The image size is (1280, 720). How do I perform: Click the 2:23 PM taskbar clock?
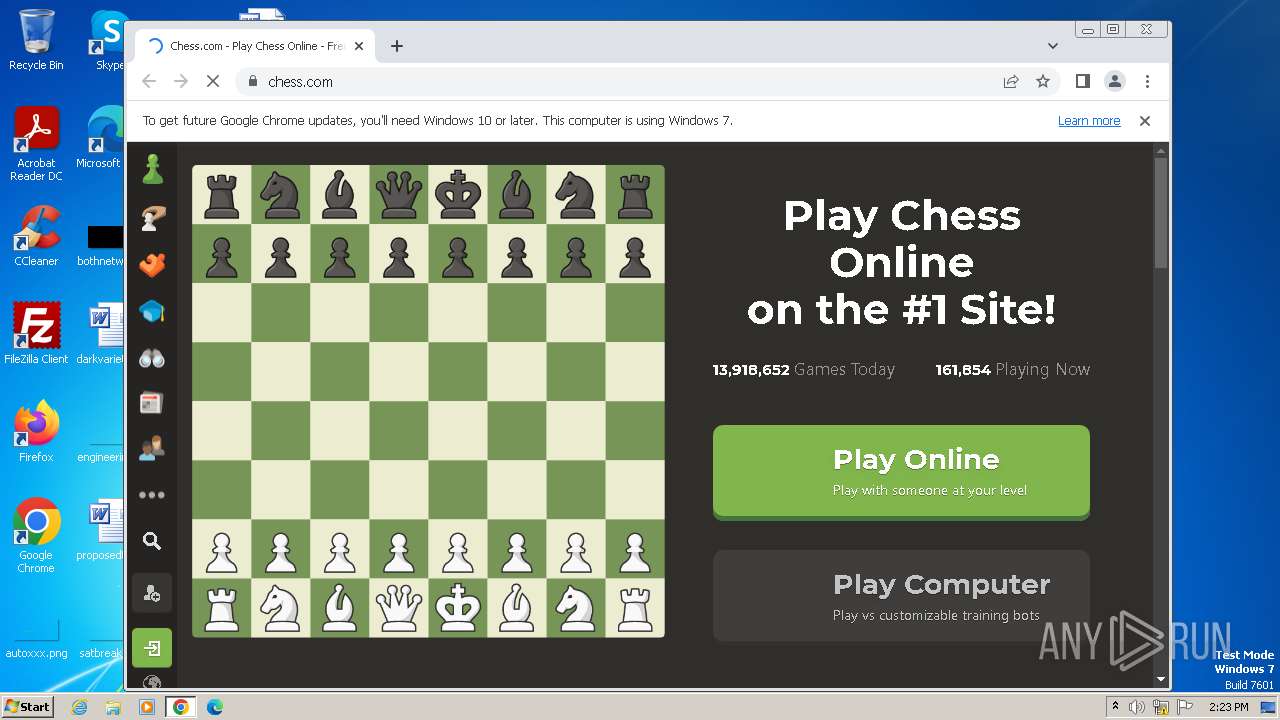coord(1228,707)
